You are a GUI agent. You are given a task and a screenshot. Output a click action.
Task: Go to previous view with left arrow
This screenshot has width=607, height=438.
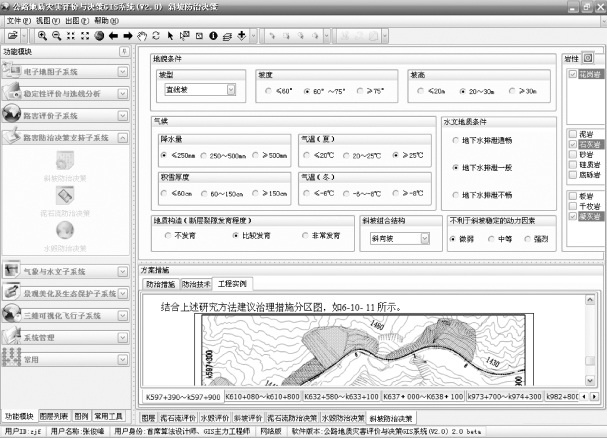[113, 36]
